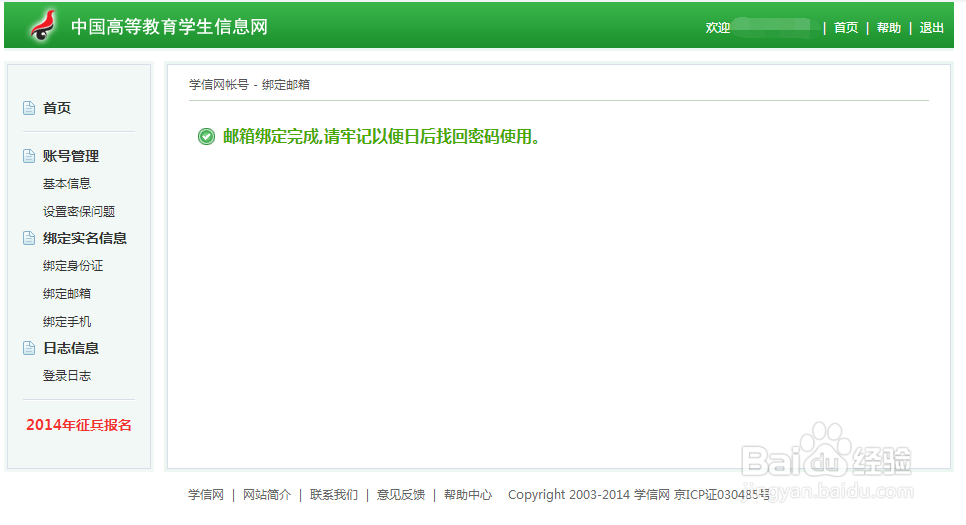
Task: Open 网站简介 footer link
Action: (267, 494)
